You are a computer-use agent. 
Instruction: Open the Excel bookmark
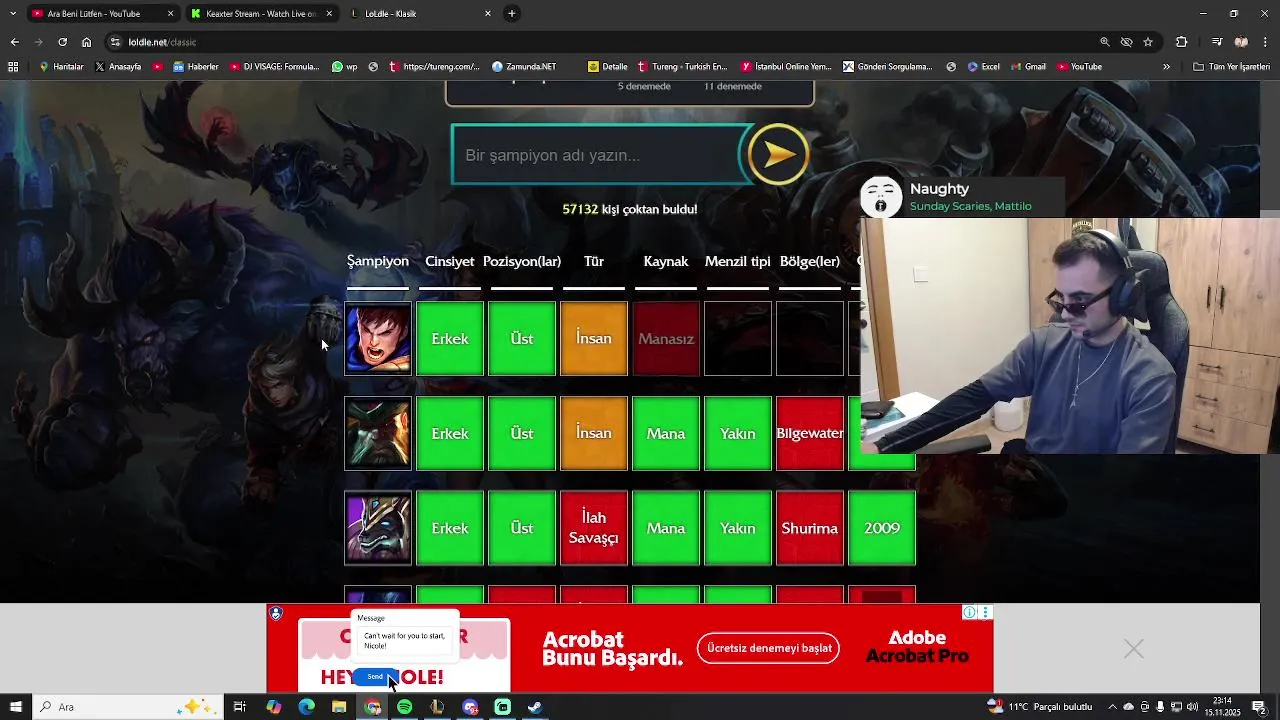click(x=984, y=67)
